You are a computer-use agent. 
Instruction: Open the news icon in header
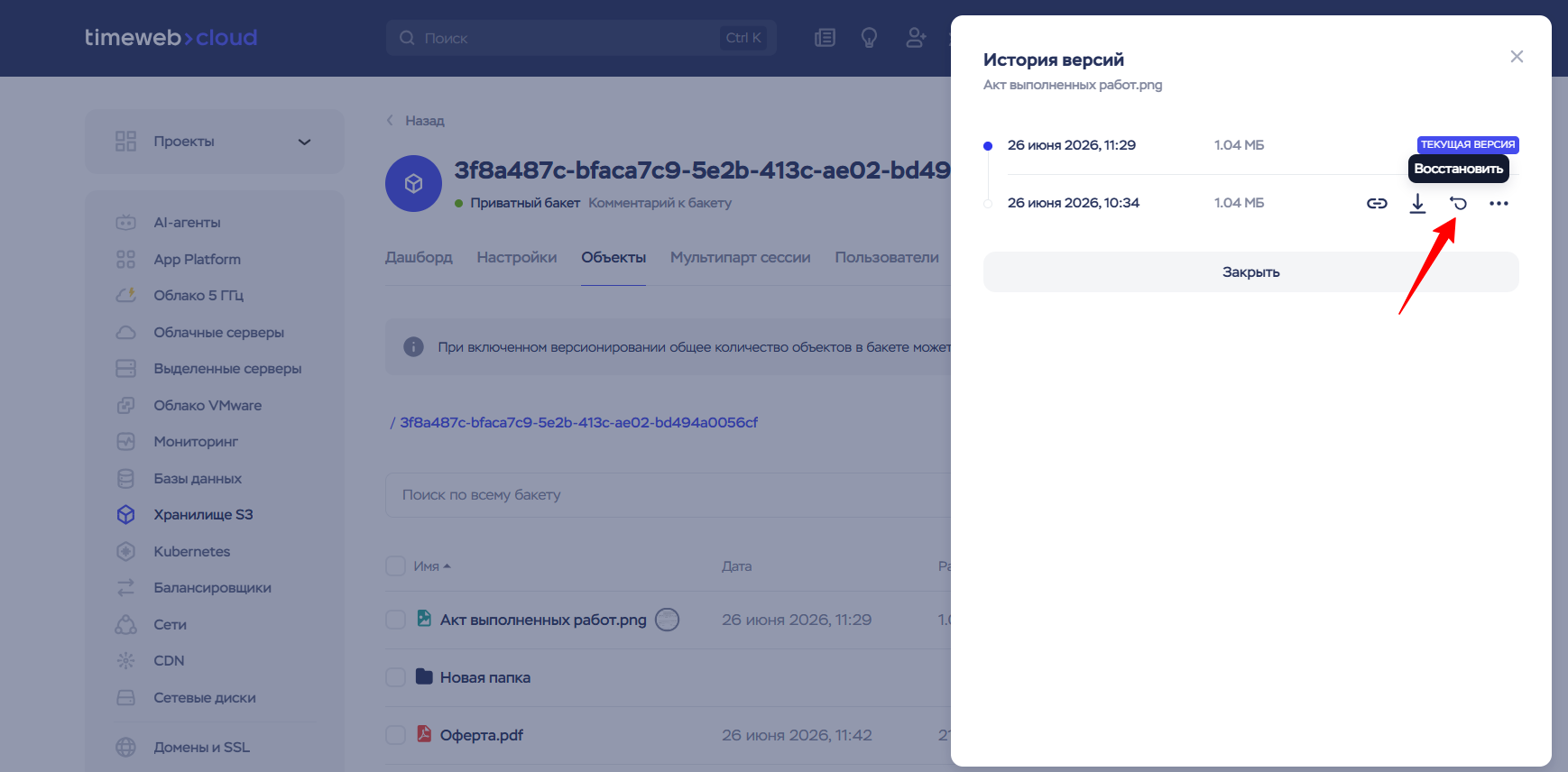coord(825,38)
